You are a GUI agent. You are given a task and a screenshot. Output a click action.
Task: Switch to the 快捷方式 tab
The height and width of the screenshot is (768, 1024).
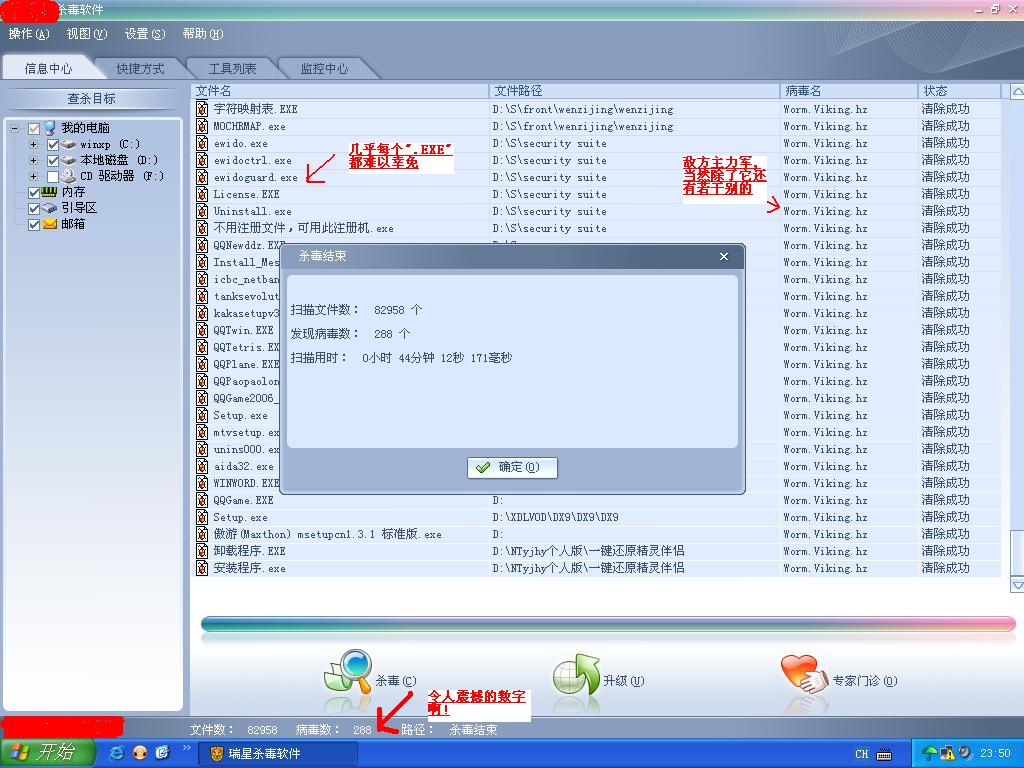(x=140, y=68)
